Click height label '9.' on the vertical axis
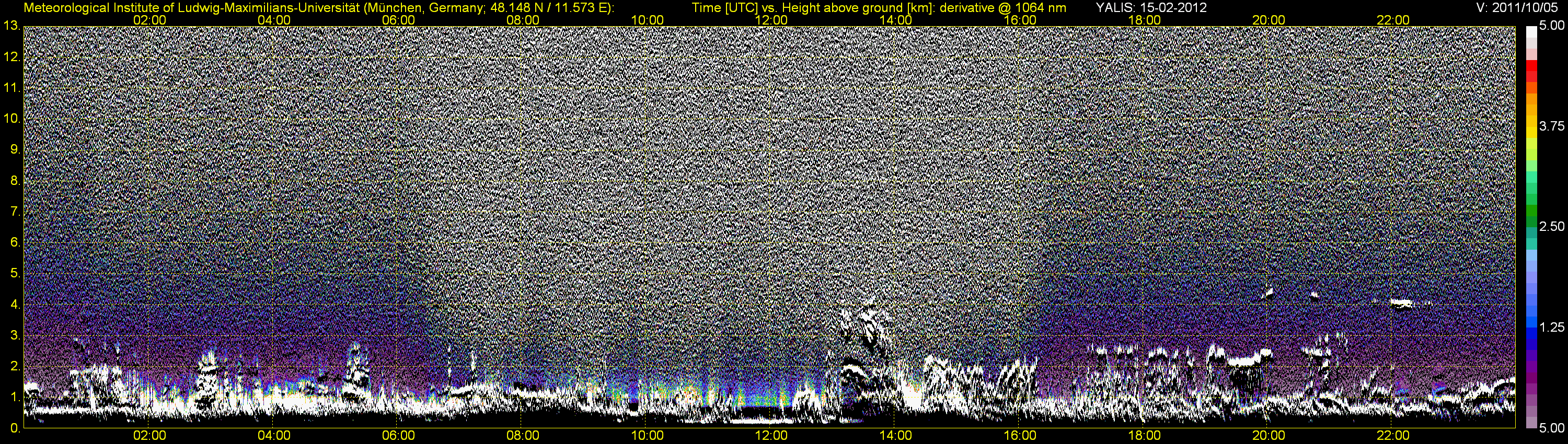Viewport: 1568px width, 444px height. tap(16, 149)
